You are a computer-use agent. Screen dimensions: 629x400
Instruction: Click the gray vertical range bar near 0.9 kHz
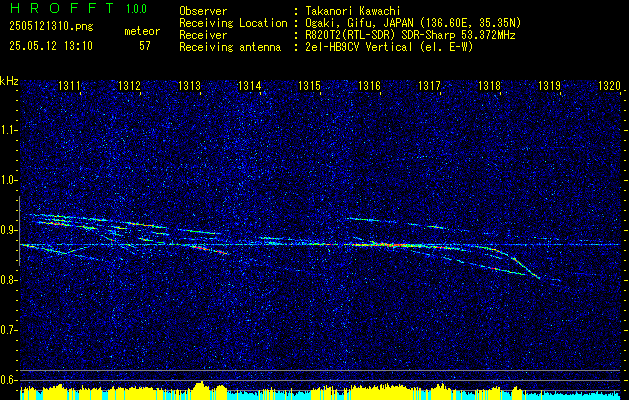(19, 231)
